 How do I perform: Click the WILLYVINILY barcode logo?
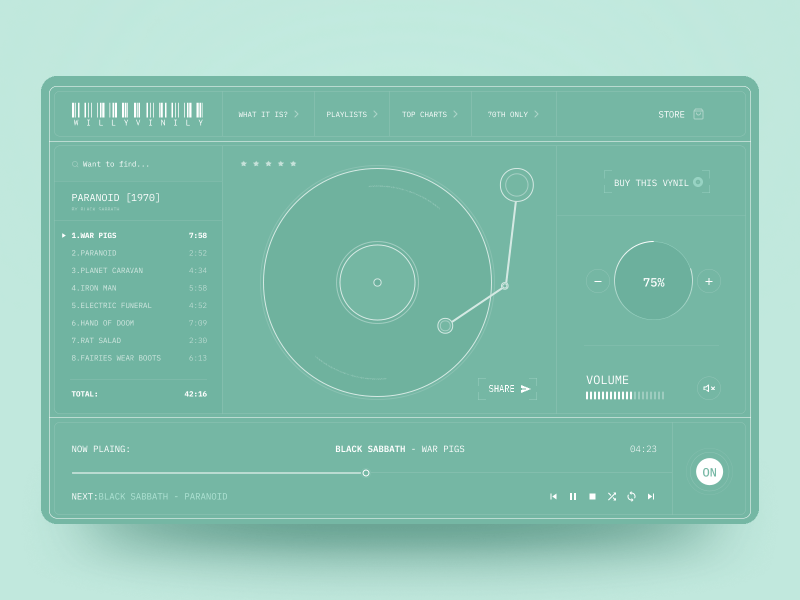135,113
